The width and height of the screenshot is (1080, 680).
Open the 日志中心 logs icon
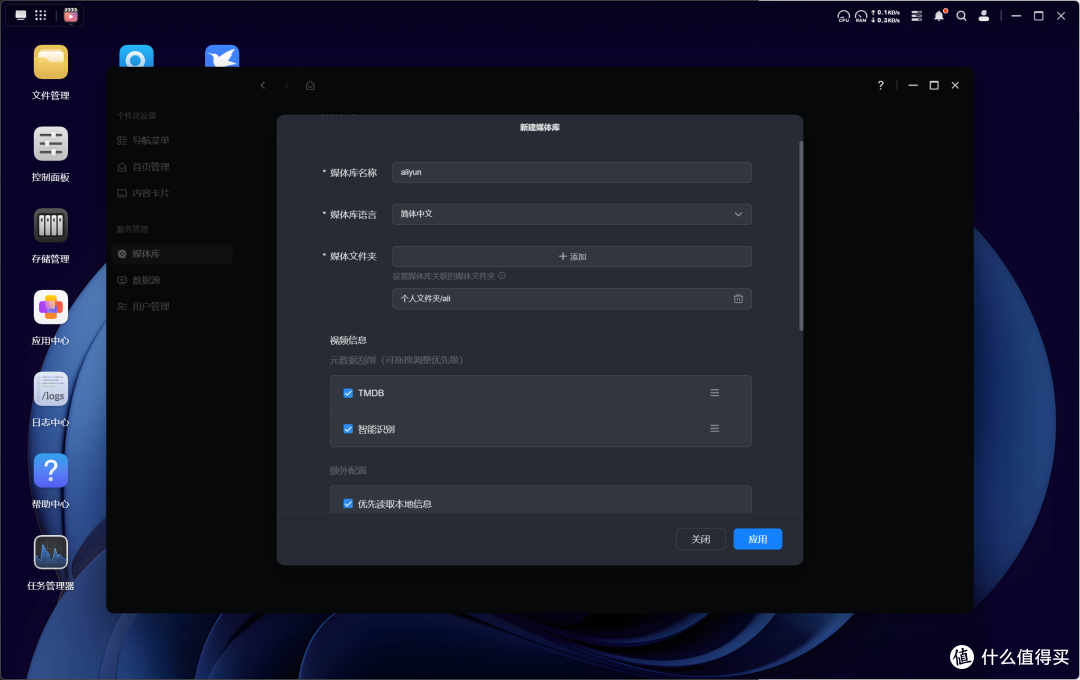tap(50, 389)
